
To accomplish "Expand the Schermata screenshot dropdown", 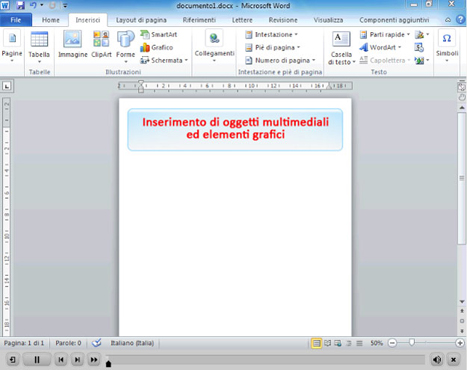I will point(186,60).
